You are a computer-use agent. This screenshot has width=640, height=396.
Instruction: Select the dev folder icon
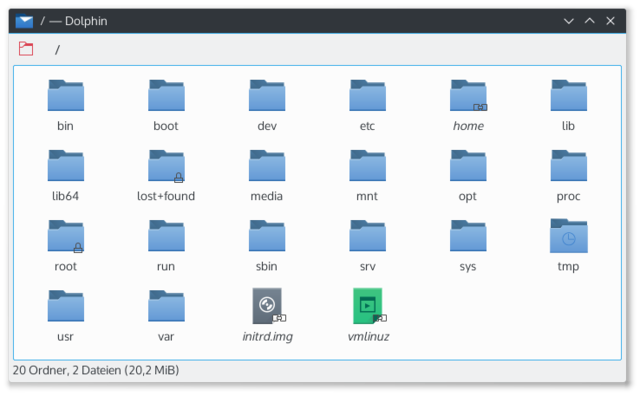coord(267,96)
